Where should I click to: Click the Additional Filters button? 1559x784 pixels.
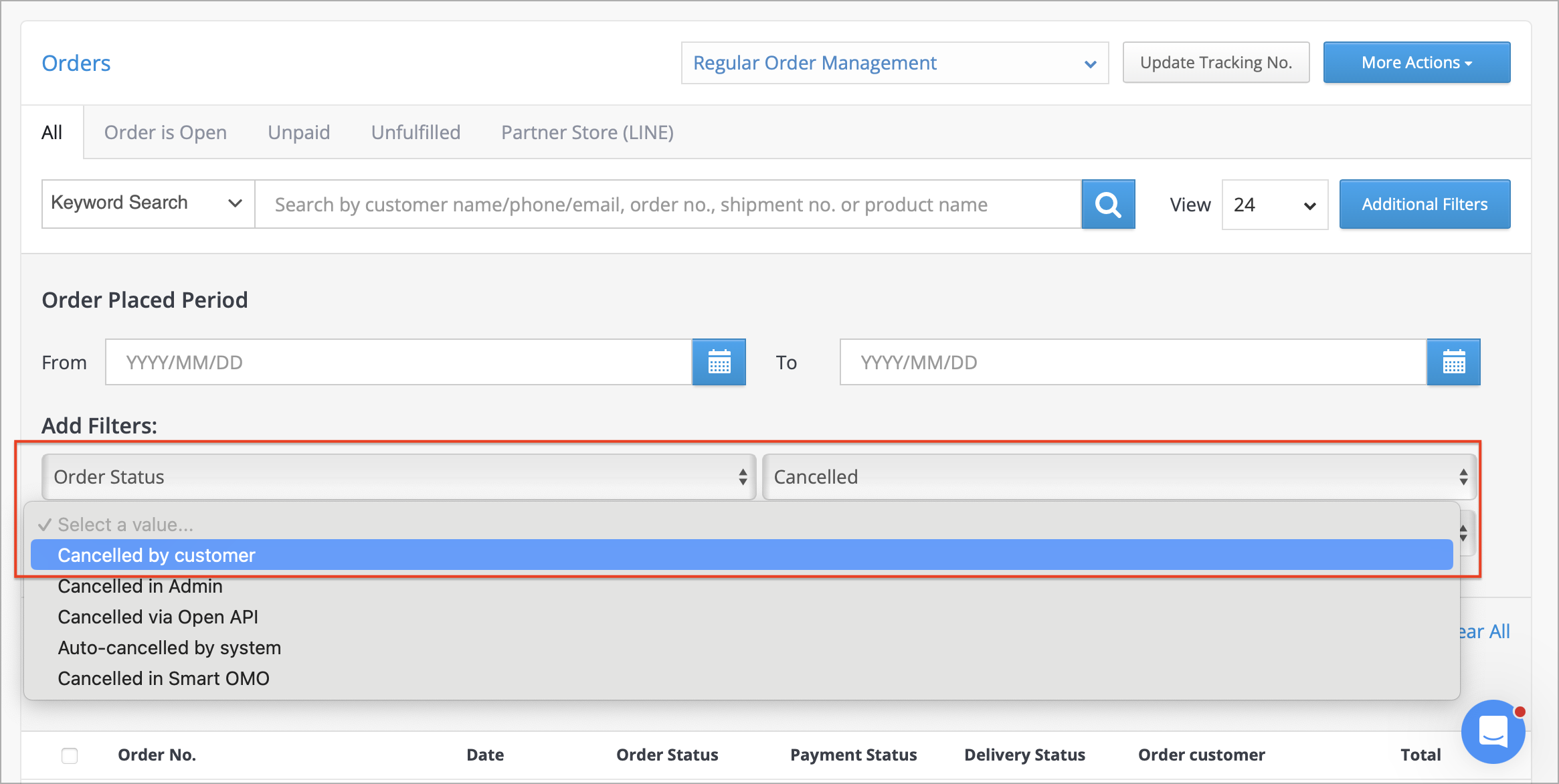(x=1425, y=204)
